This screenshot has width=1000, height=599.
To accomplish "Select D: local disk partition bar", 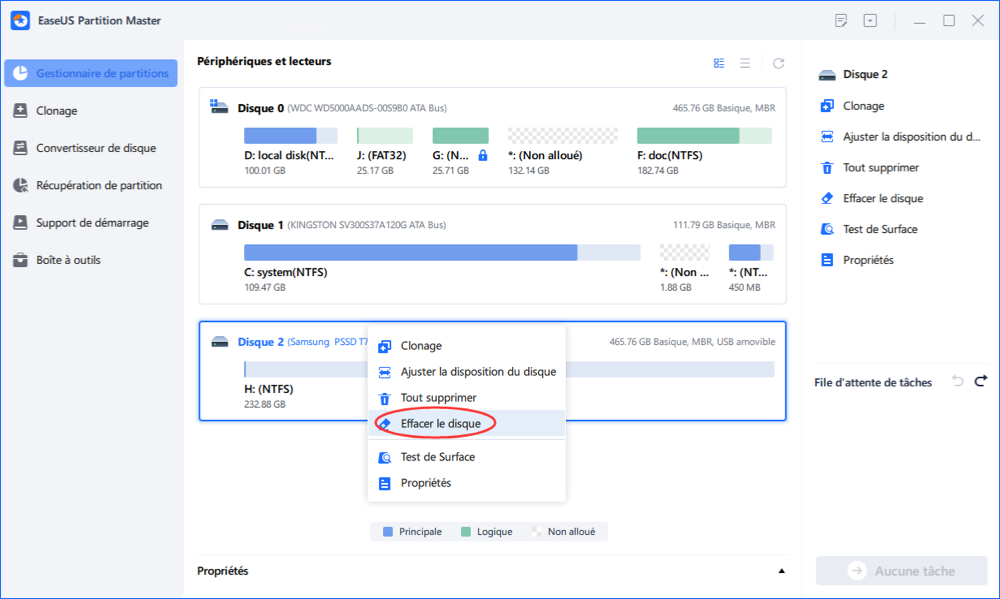I will click(291, 135).
